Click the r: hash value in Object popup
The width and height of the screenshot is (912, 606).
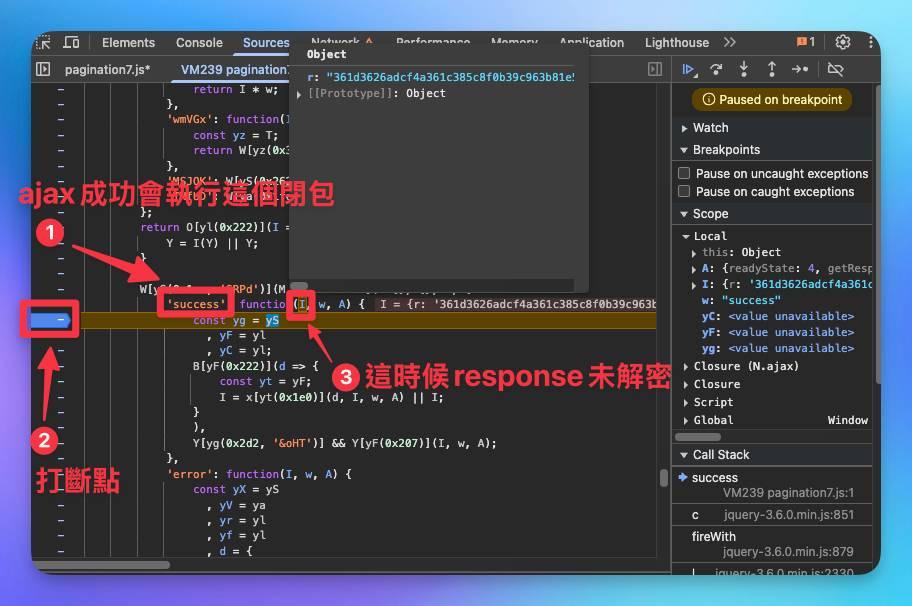450,77
